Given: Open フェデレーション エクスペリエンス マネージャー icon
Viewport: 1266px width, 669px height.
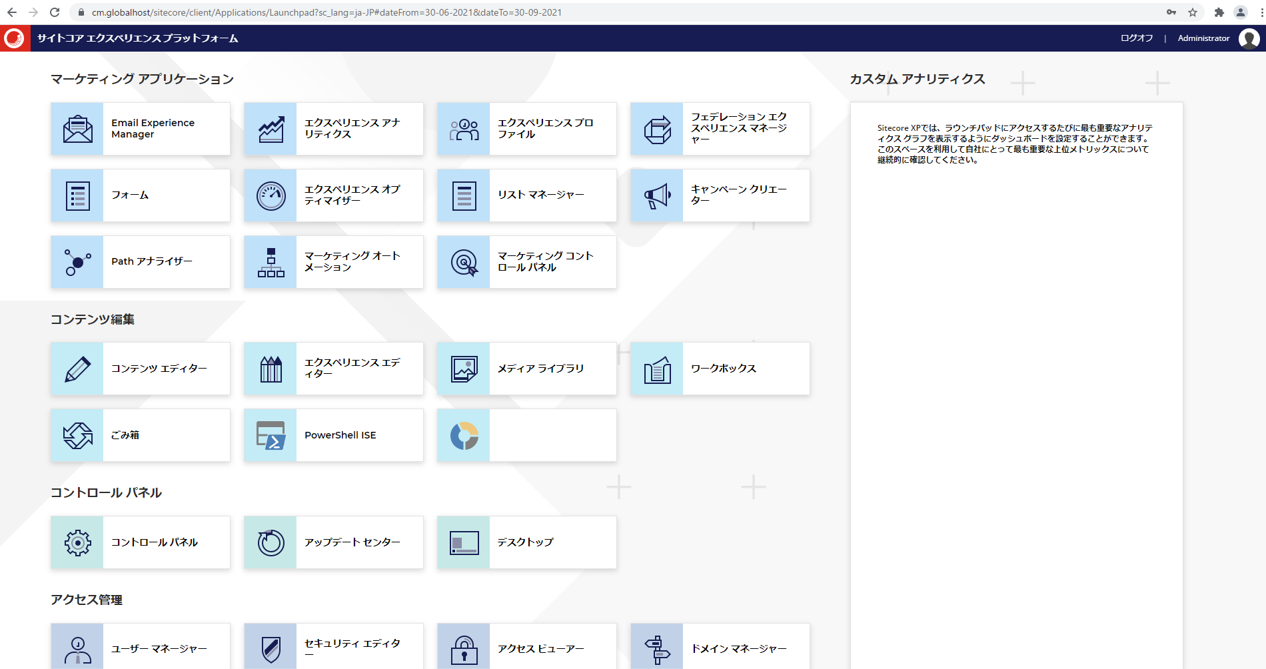Looking at the screenshot, I should point(656,129).
